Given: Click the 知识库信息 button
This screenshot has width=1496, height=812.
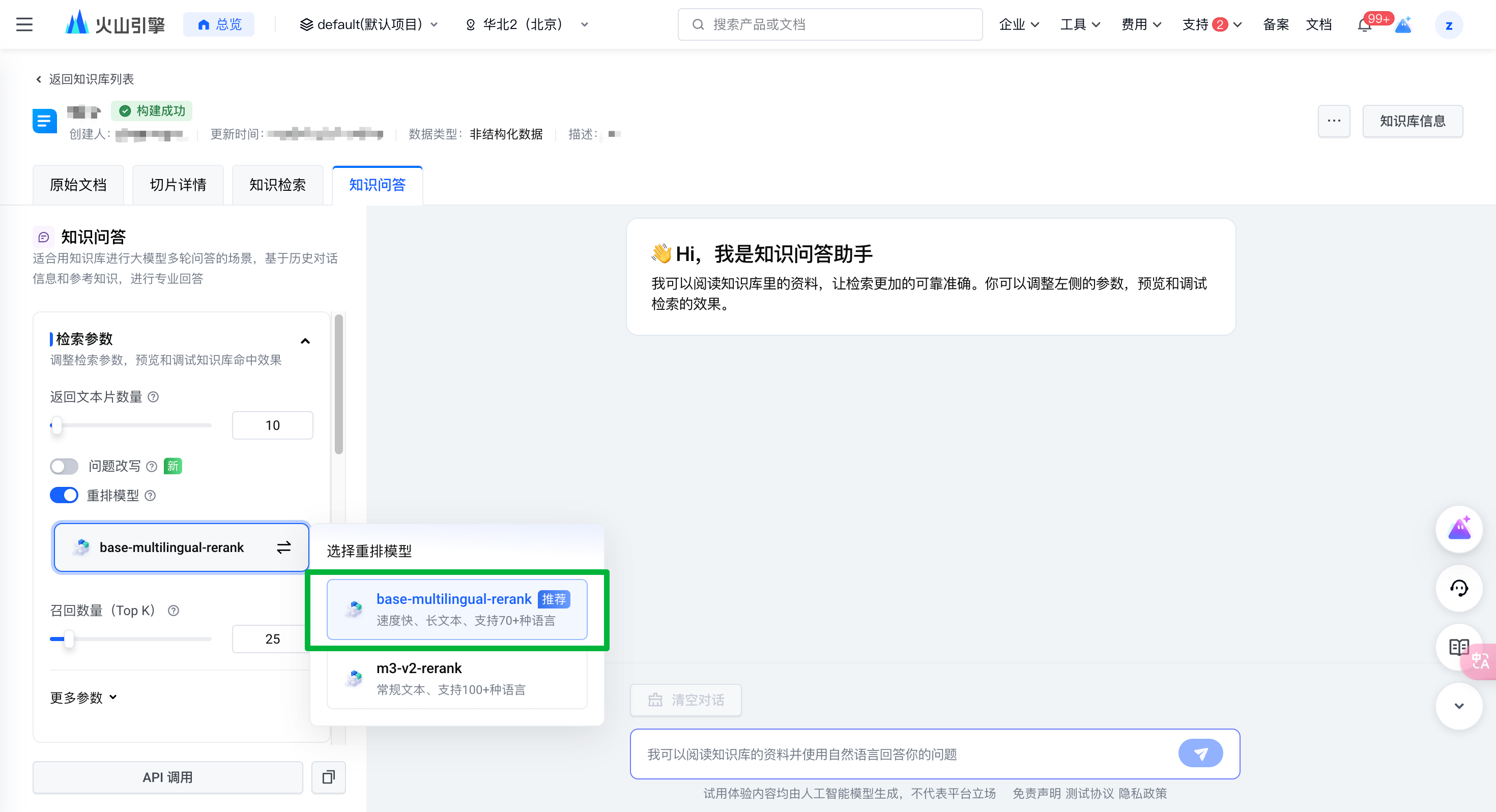Looking at the screenshot, I should pos(1413,121).
